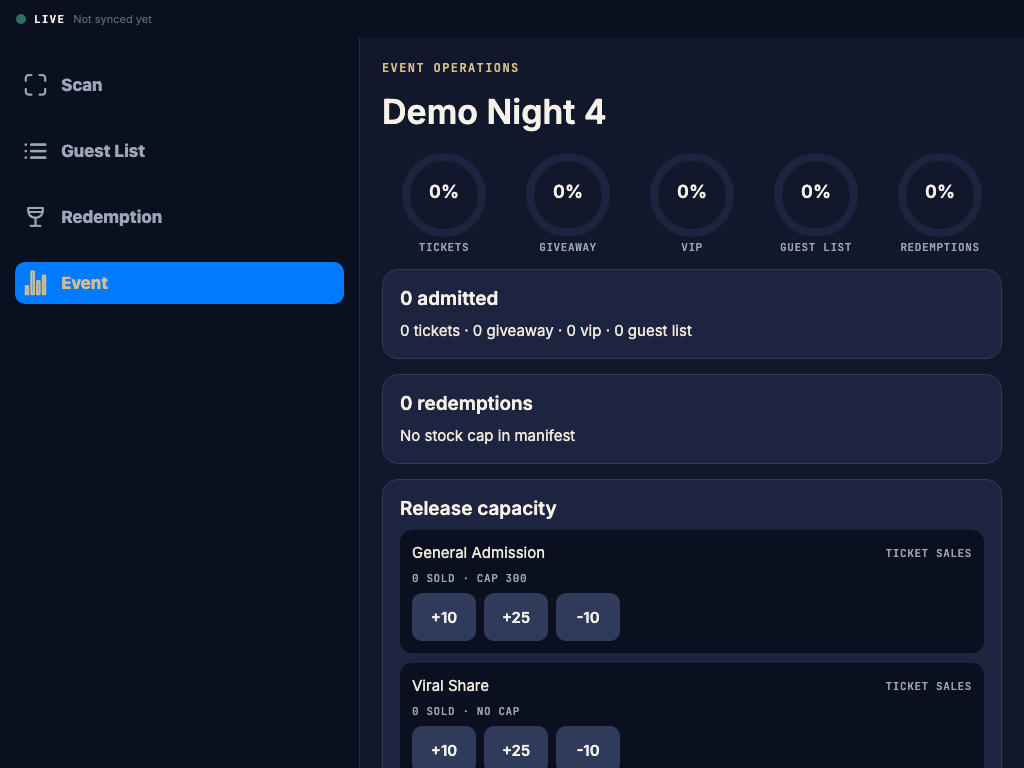Switch to Redemption view

click(179, 217)
